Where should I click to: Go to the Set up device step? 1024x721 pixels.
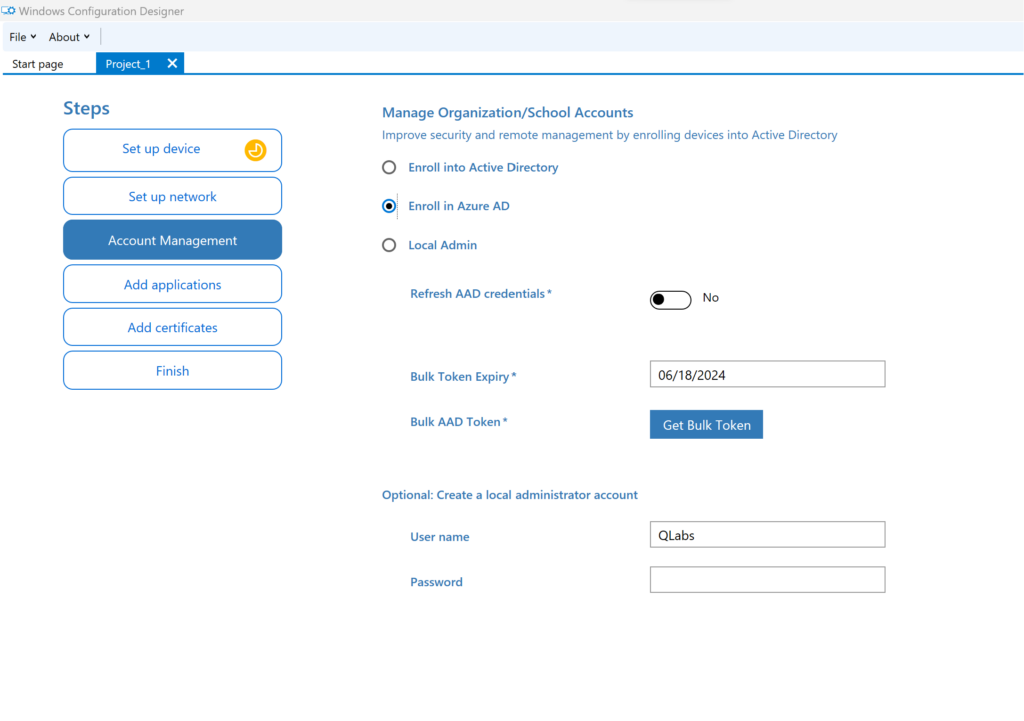[172, 150]
